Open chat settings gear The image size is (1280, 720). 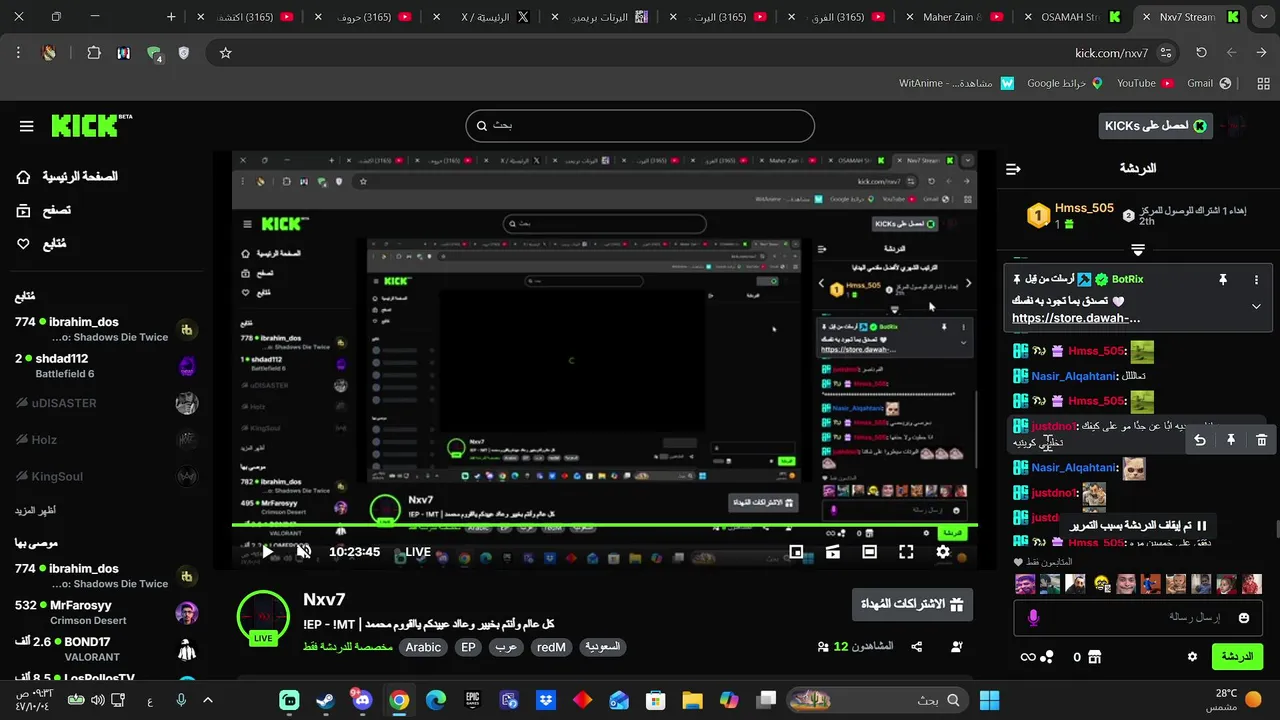click(1192, 657)
